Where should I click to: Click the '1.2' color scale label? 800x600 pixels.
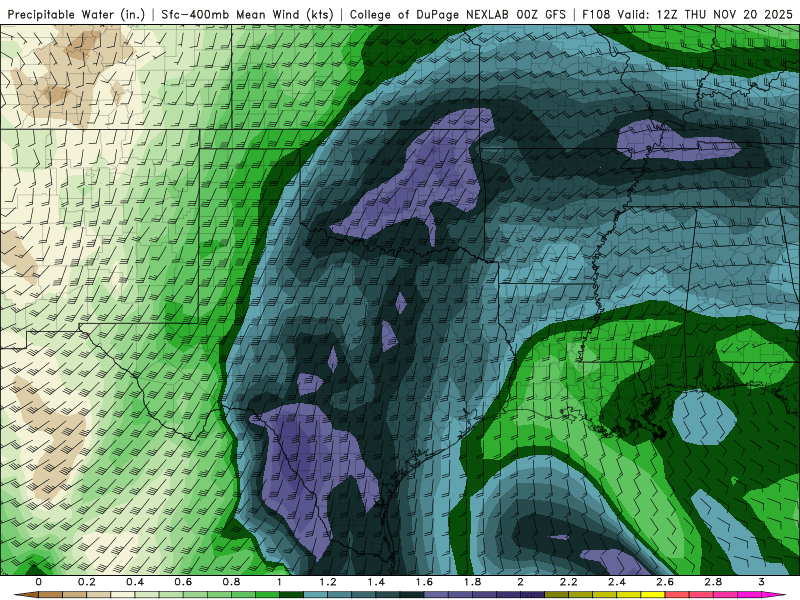(x=328, y=582)
